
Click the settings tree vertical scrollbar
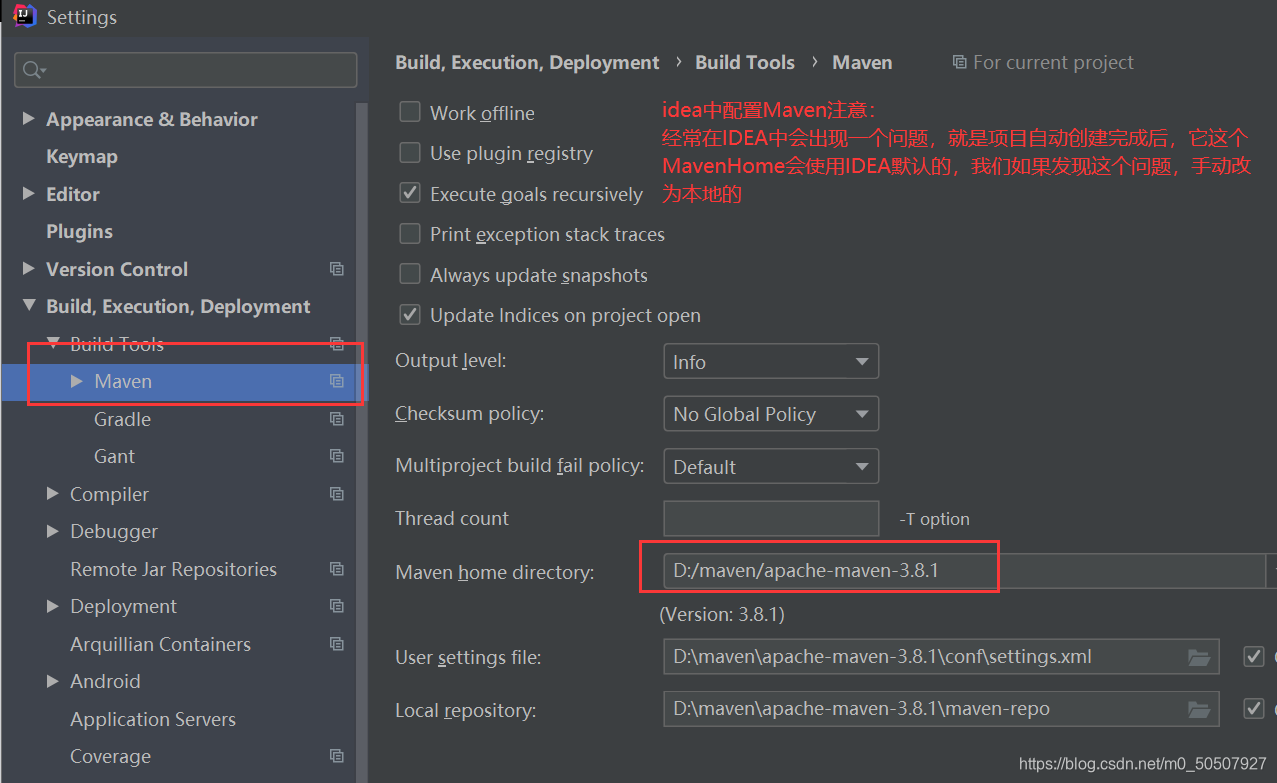[x=362, y=440]
